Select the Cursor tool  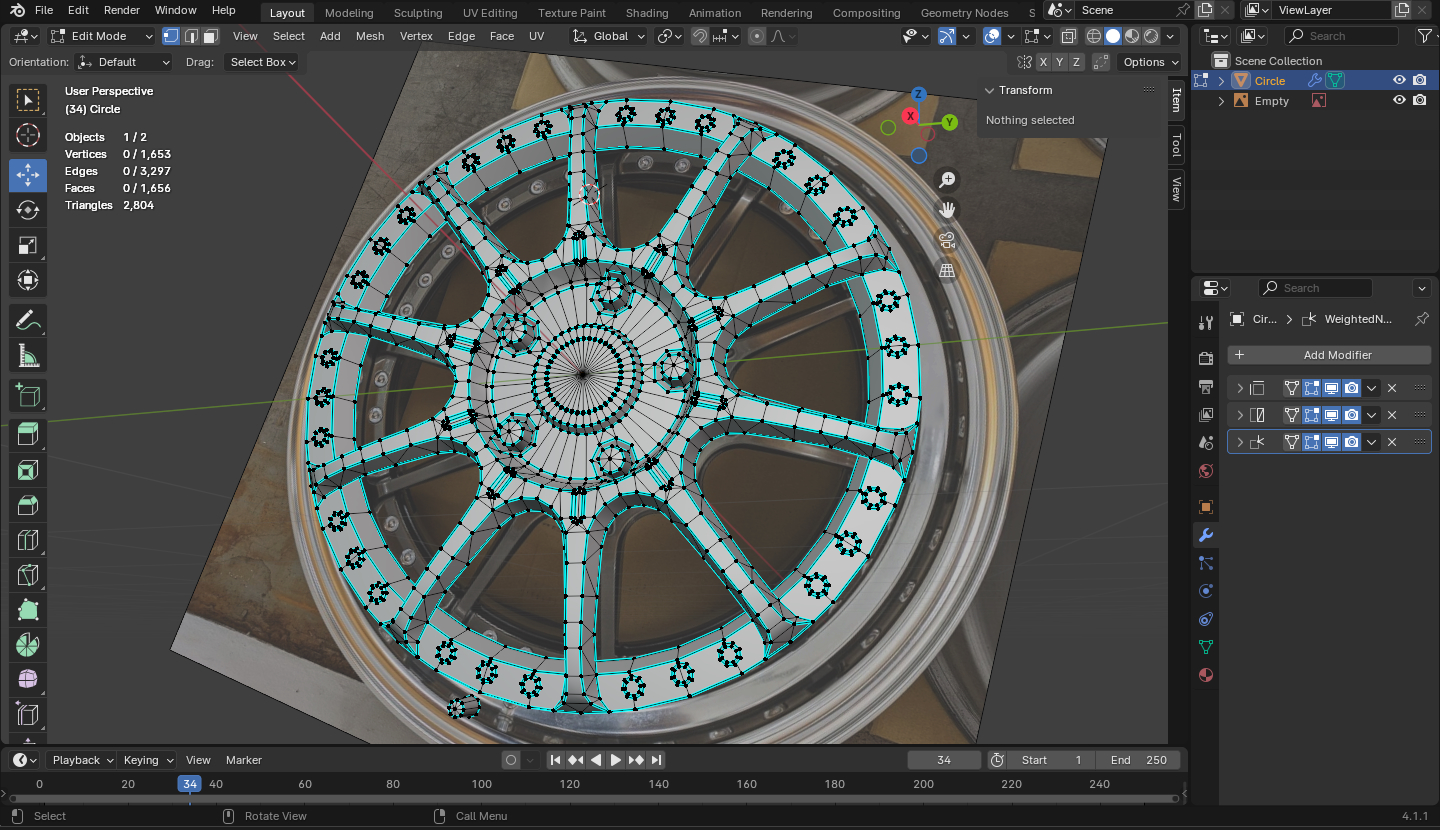click(28, 135)
